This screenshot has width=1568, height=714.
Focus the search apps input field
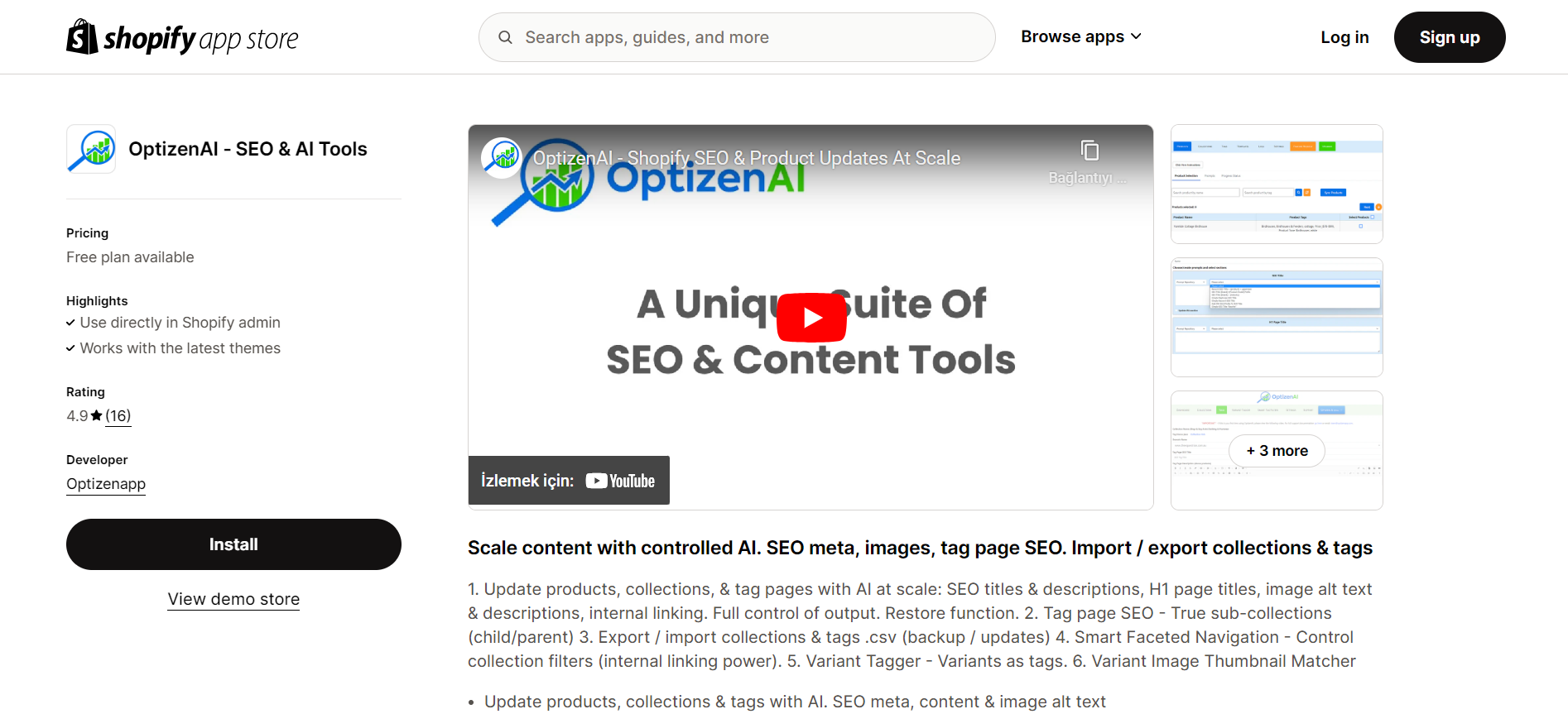pyautogui.click(x=737, y=37)
